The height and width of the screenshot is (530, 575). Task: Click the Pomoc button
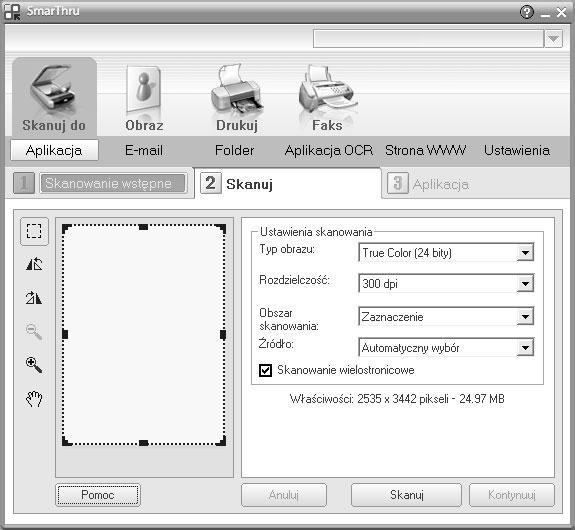point(98,495)
